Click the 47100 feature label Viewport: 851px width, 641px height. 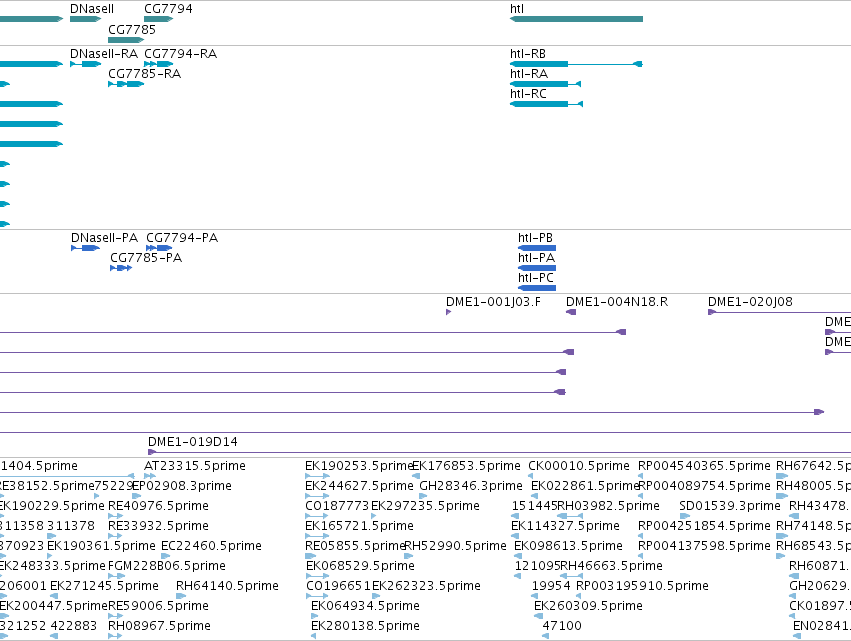562,626
